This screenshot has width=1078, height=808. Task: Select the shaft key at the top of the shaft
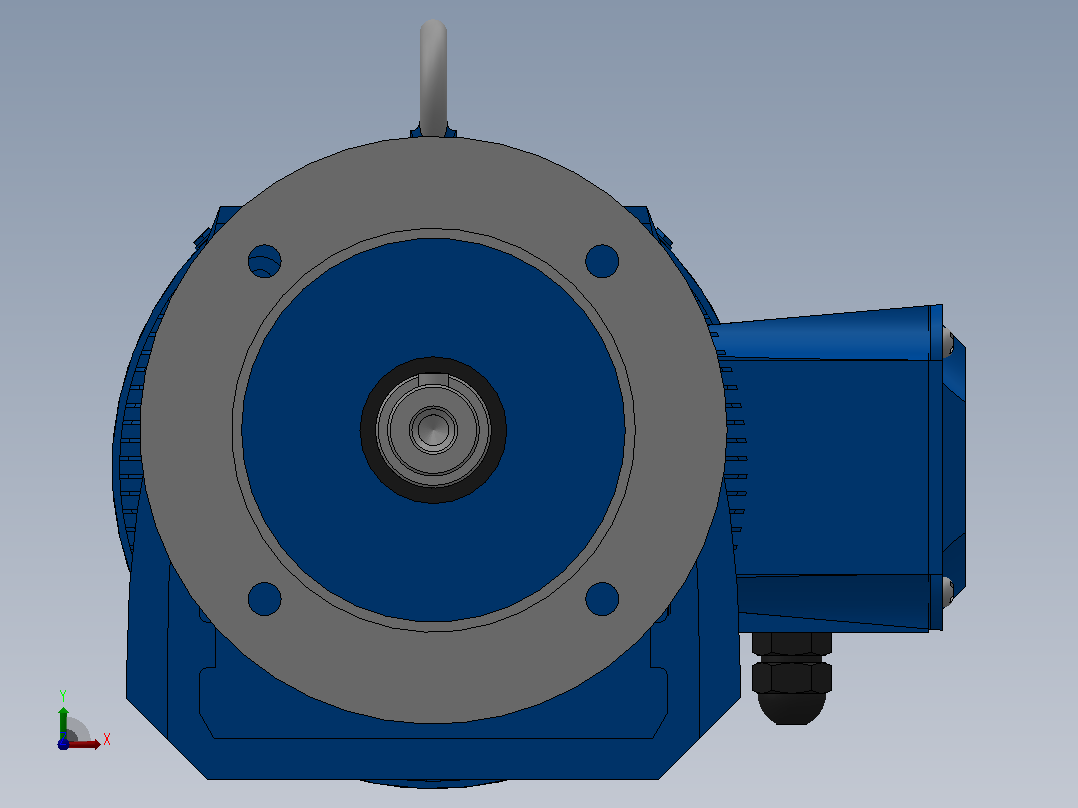[x=433, y=379]
